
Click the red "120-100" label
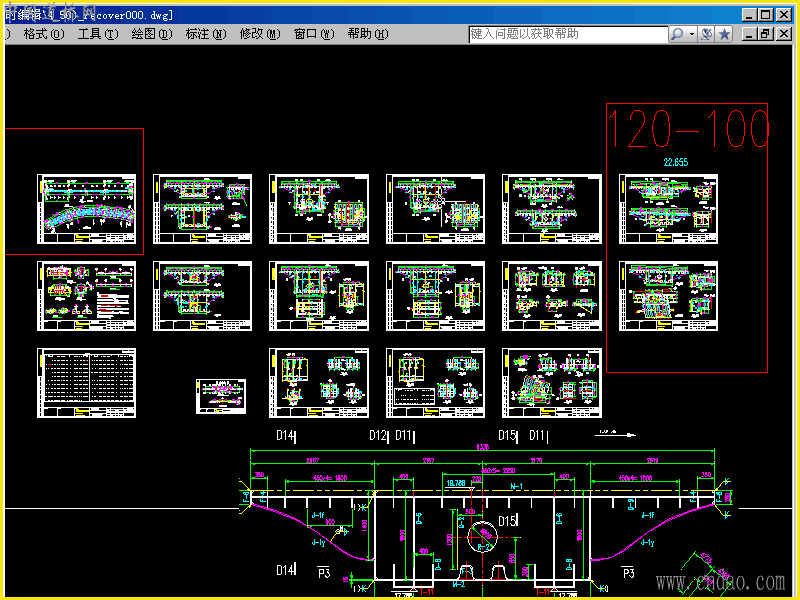click(687, 129)
